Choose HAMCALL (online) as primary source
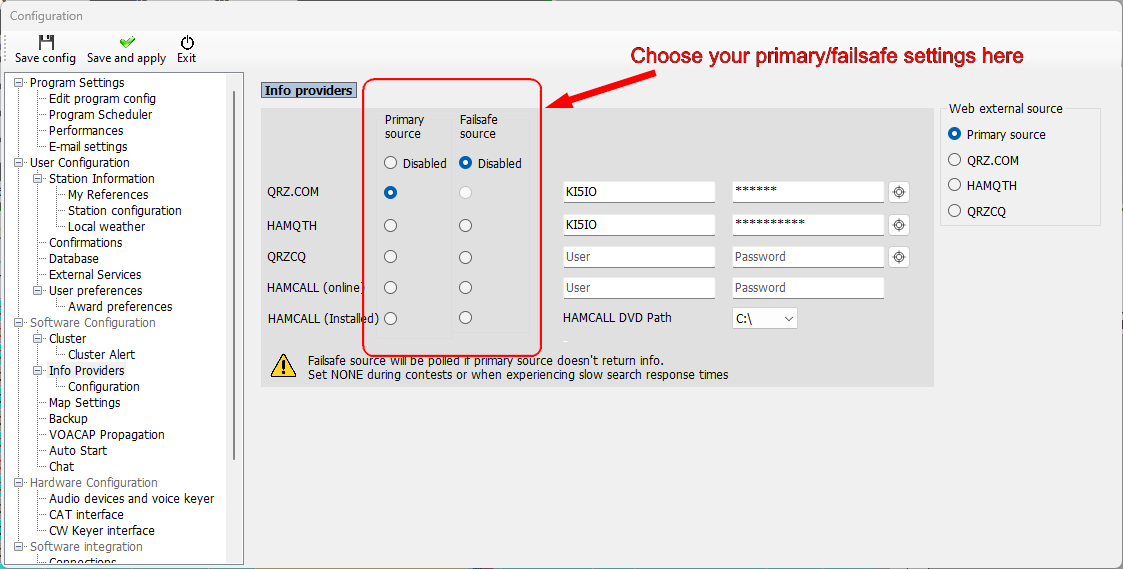Screen dimensions: 1123x569 (x=390, y=287)
